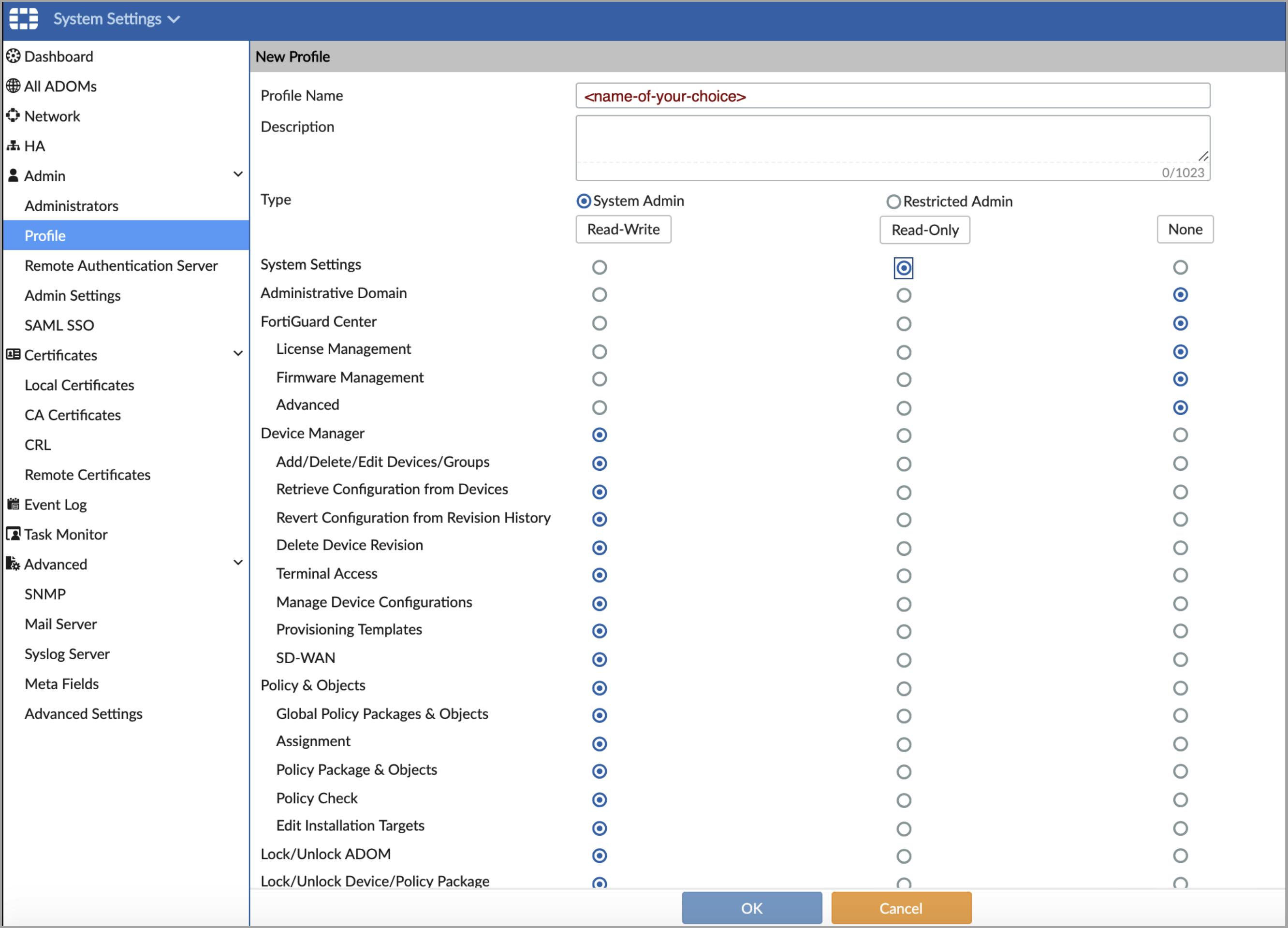Click the Task Monitor icon
Screen dimensions: 1288x928
(x=13, y=534)
